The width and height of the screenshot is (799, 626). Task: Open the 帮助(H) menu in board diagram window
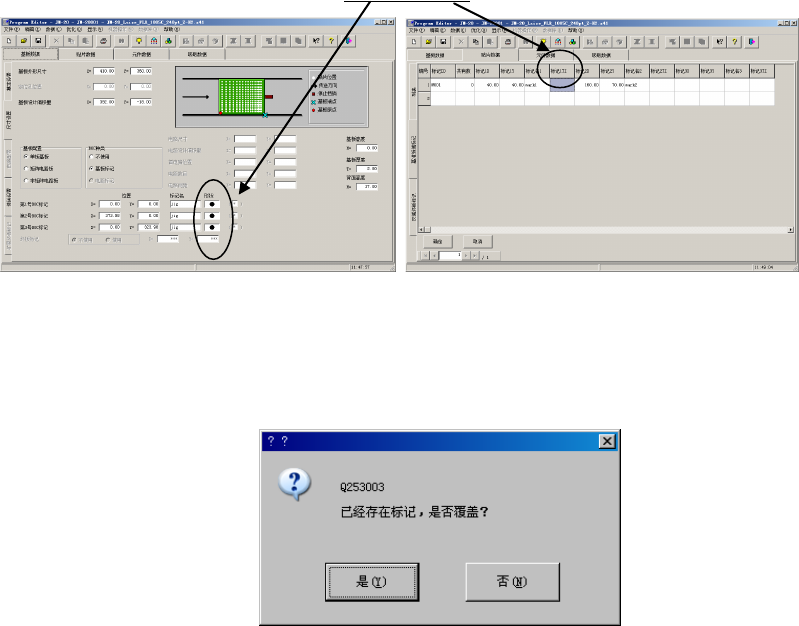pos(172,30)
